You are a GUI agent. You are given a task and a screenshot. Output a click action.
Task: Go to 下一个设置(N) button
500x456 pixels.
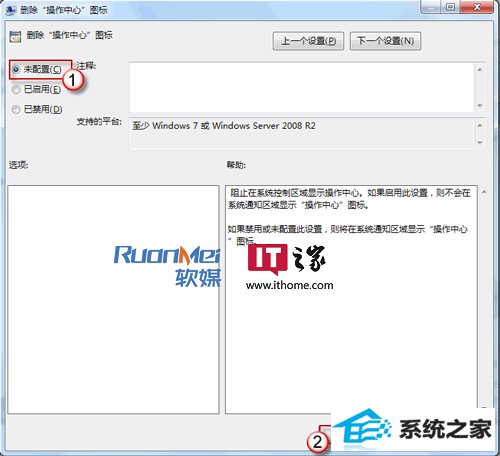coord(385,41)
